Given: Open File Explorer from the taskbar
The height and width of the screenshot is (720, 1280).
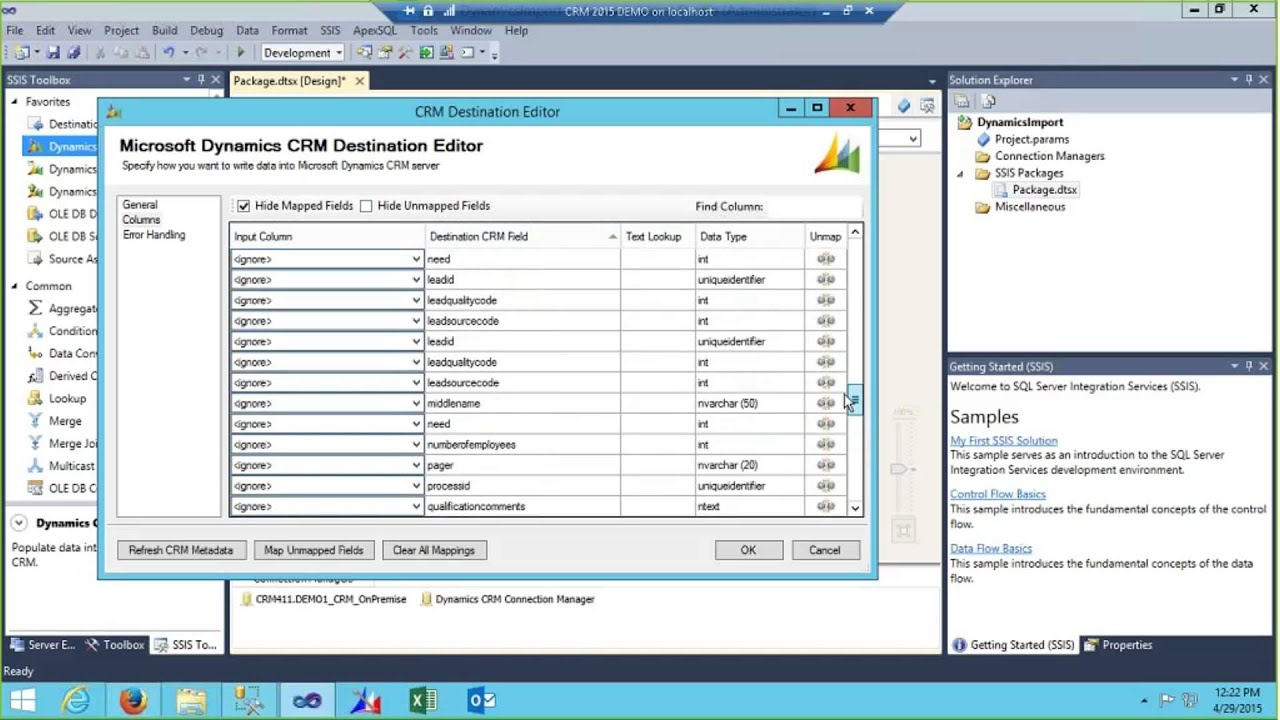Looking at the screenshot, I should 191,701.
